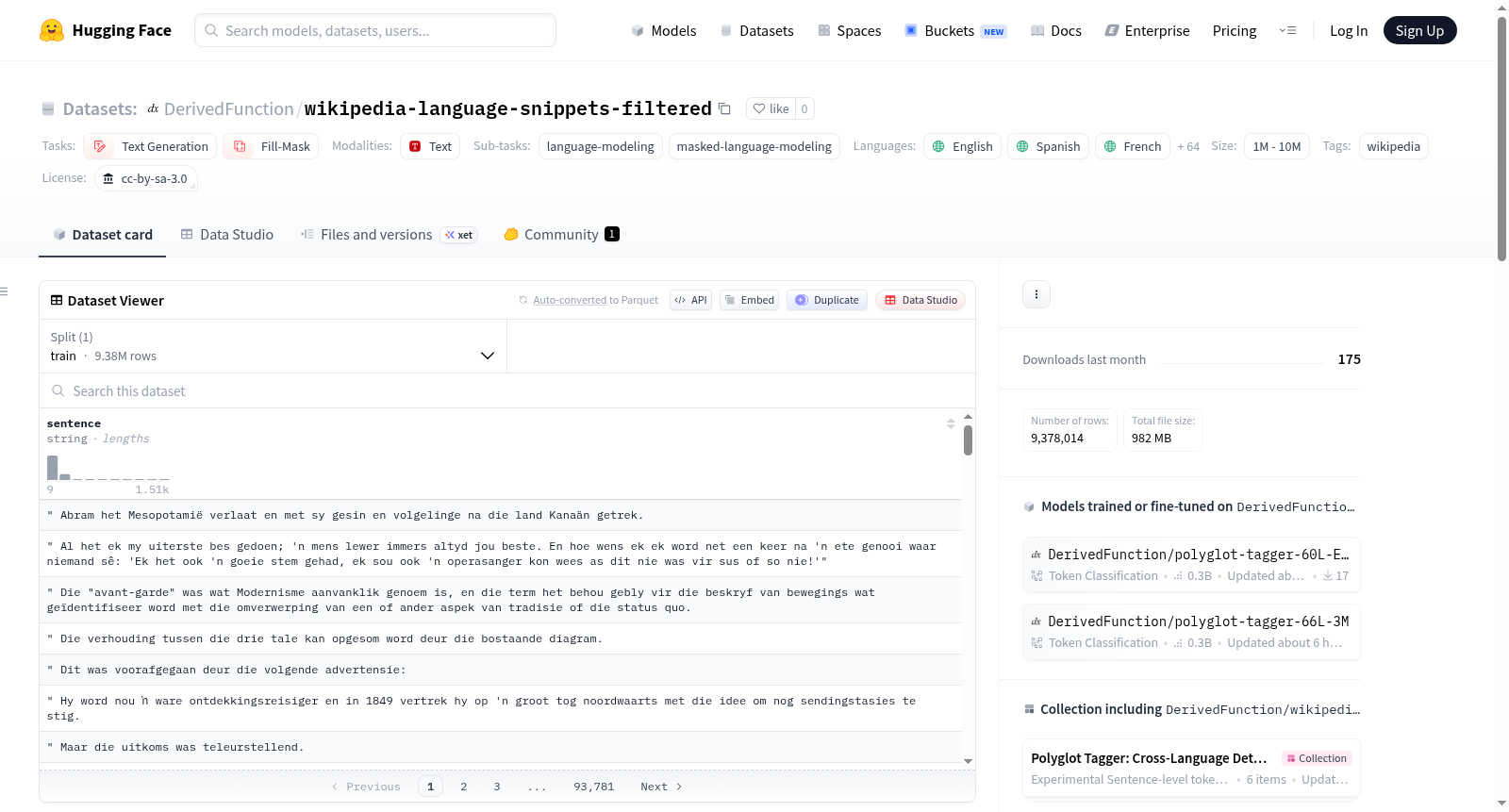Click the masked-language-modeling sub-task tag
This screenshot has height=812, width=1509.
pos(754,146)
